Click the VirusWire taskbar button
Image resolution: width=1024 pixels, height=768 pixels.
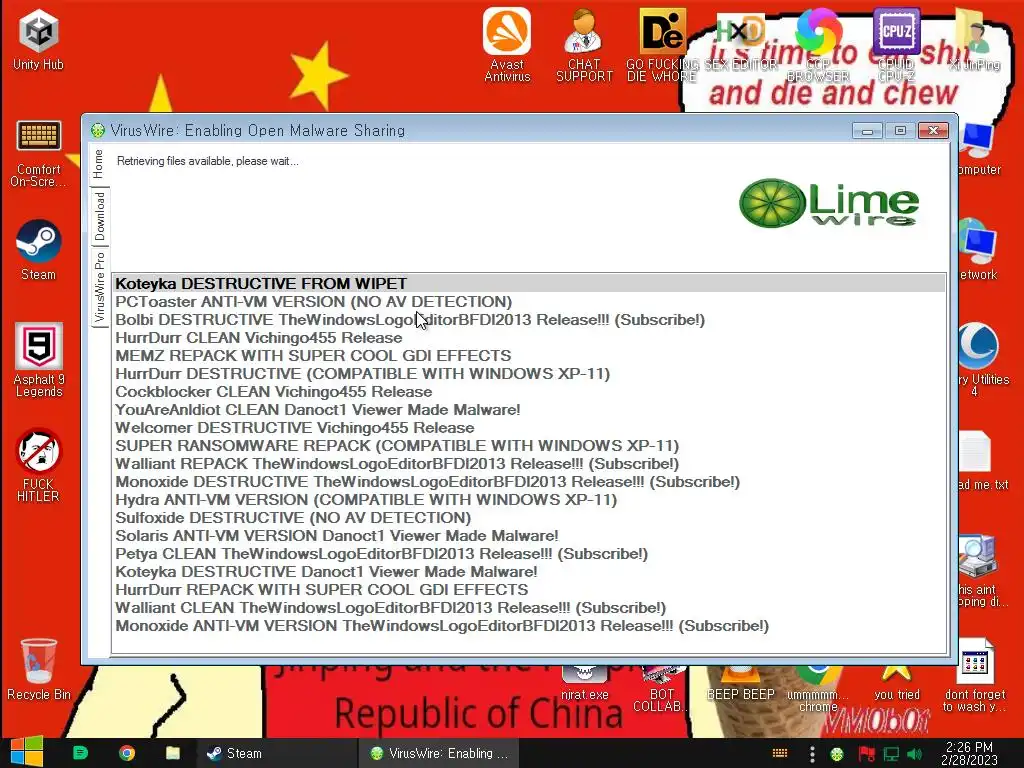(438, 753)
